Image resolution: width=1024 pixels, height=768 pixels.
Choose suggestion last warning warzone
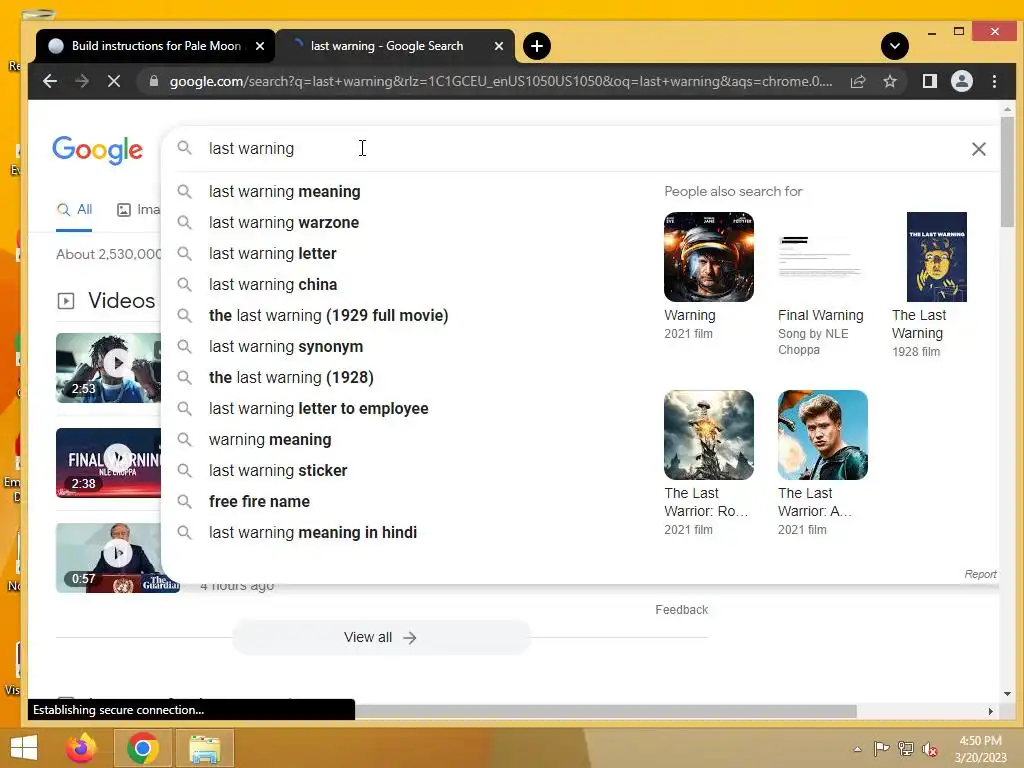[283, 223]
